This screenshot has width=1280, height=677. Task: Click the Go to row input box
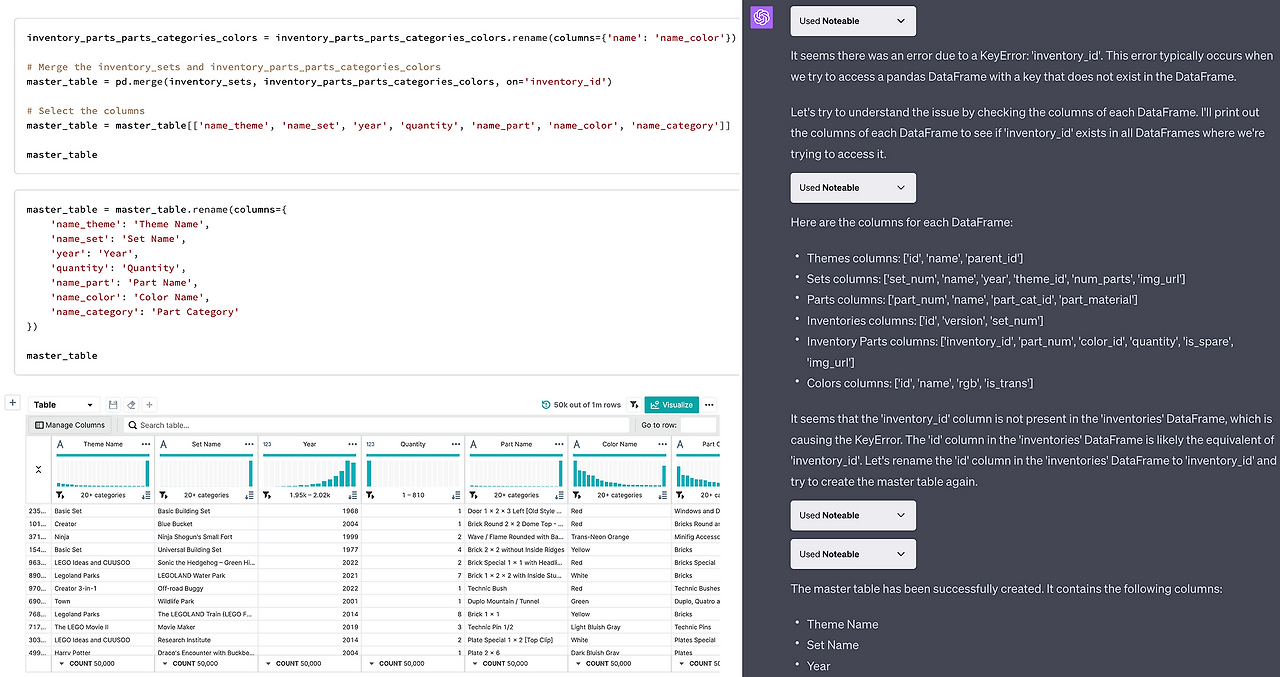tap(698, 425)
